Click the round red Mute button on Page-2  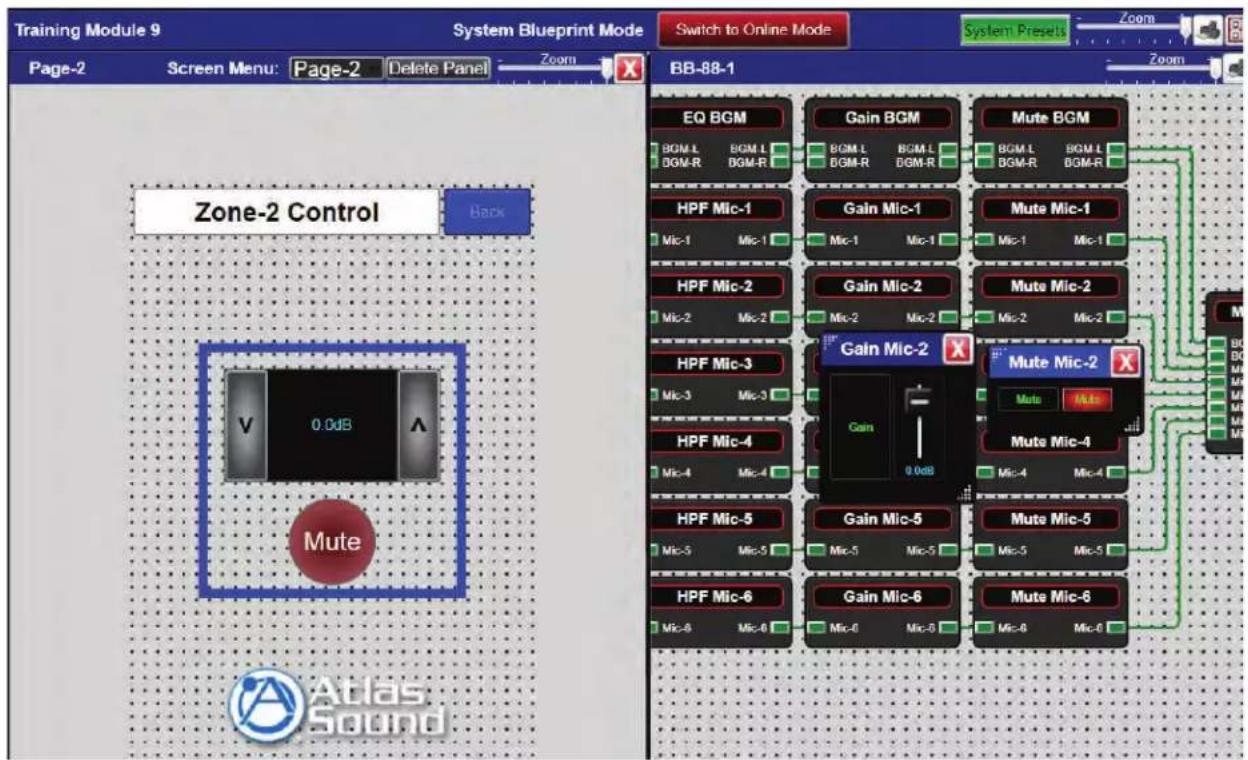click(x=331, y=541)
